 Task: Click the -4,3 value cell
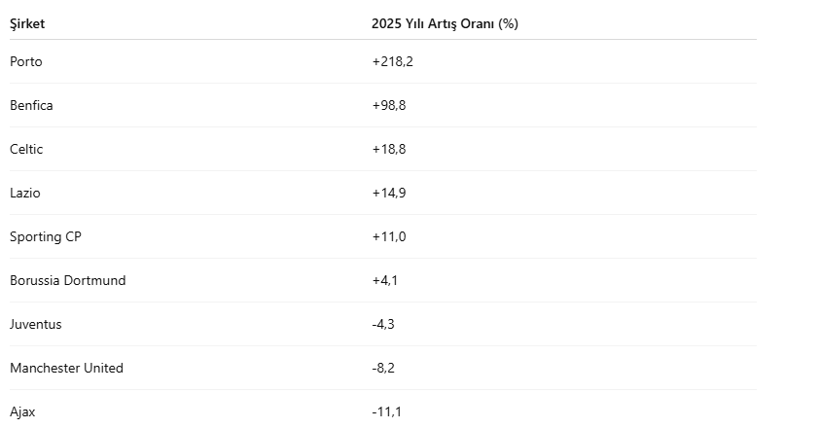coord(383,325)
